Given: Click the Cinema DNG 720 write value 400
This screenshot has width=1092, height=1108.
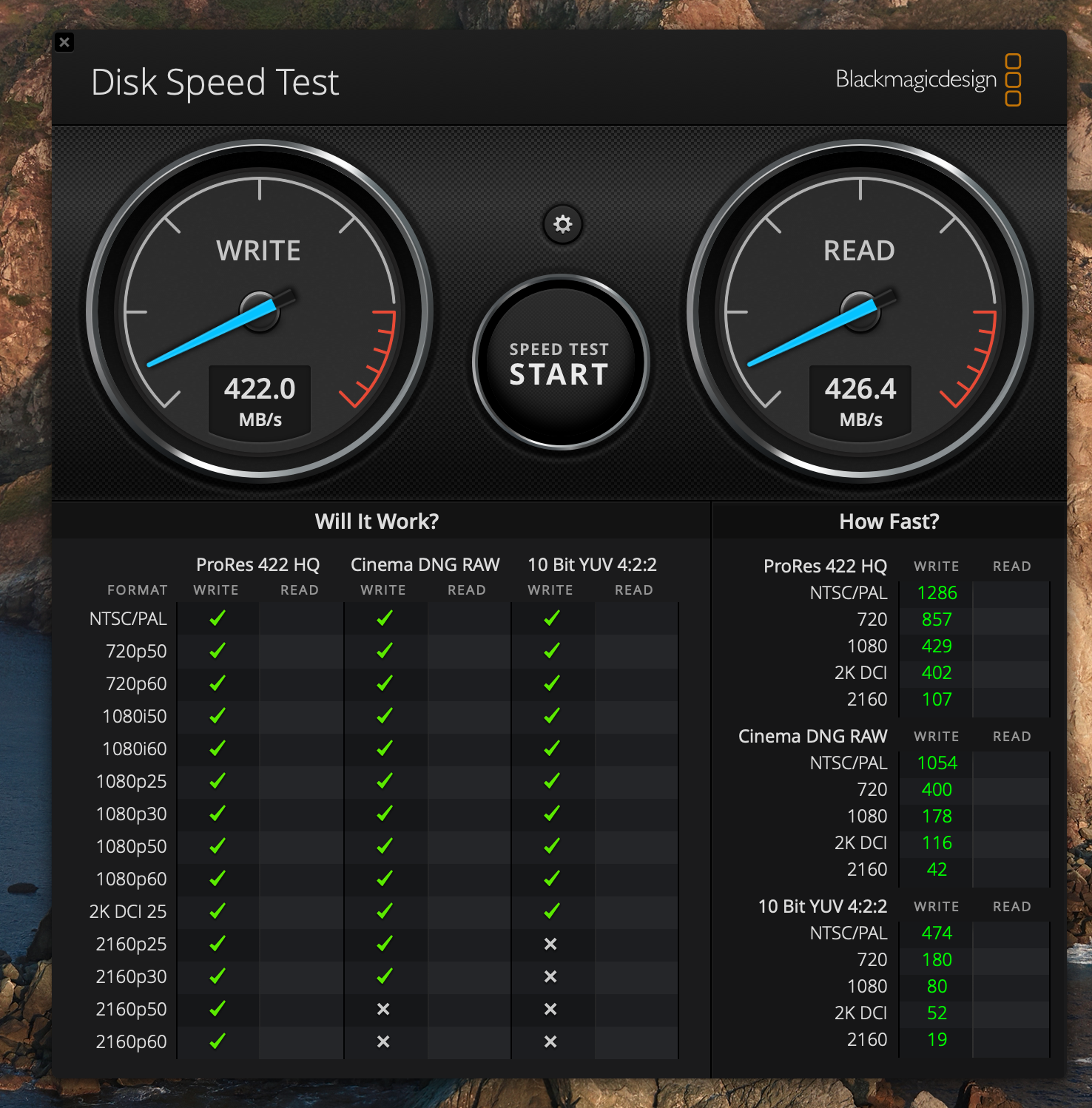Looking at the screenshot, I should click(937, 790).
